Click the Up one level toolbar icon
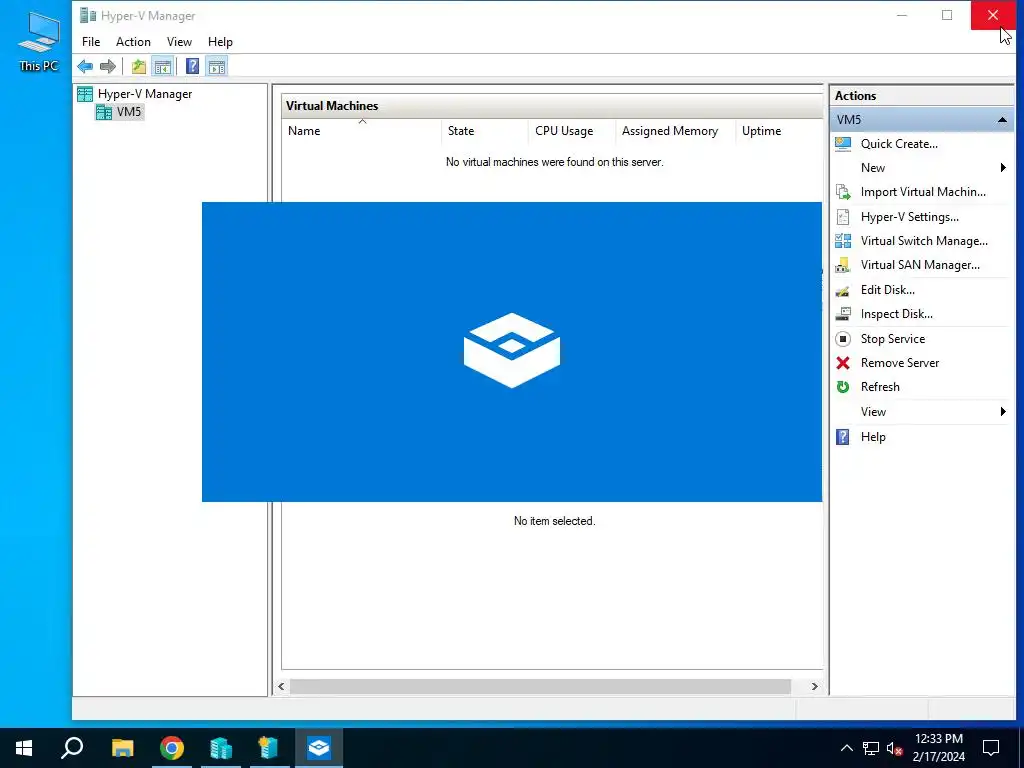Screen dimensions: 1024x768 138,66
